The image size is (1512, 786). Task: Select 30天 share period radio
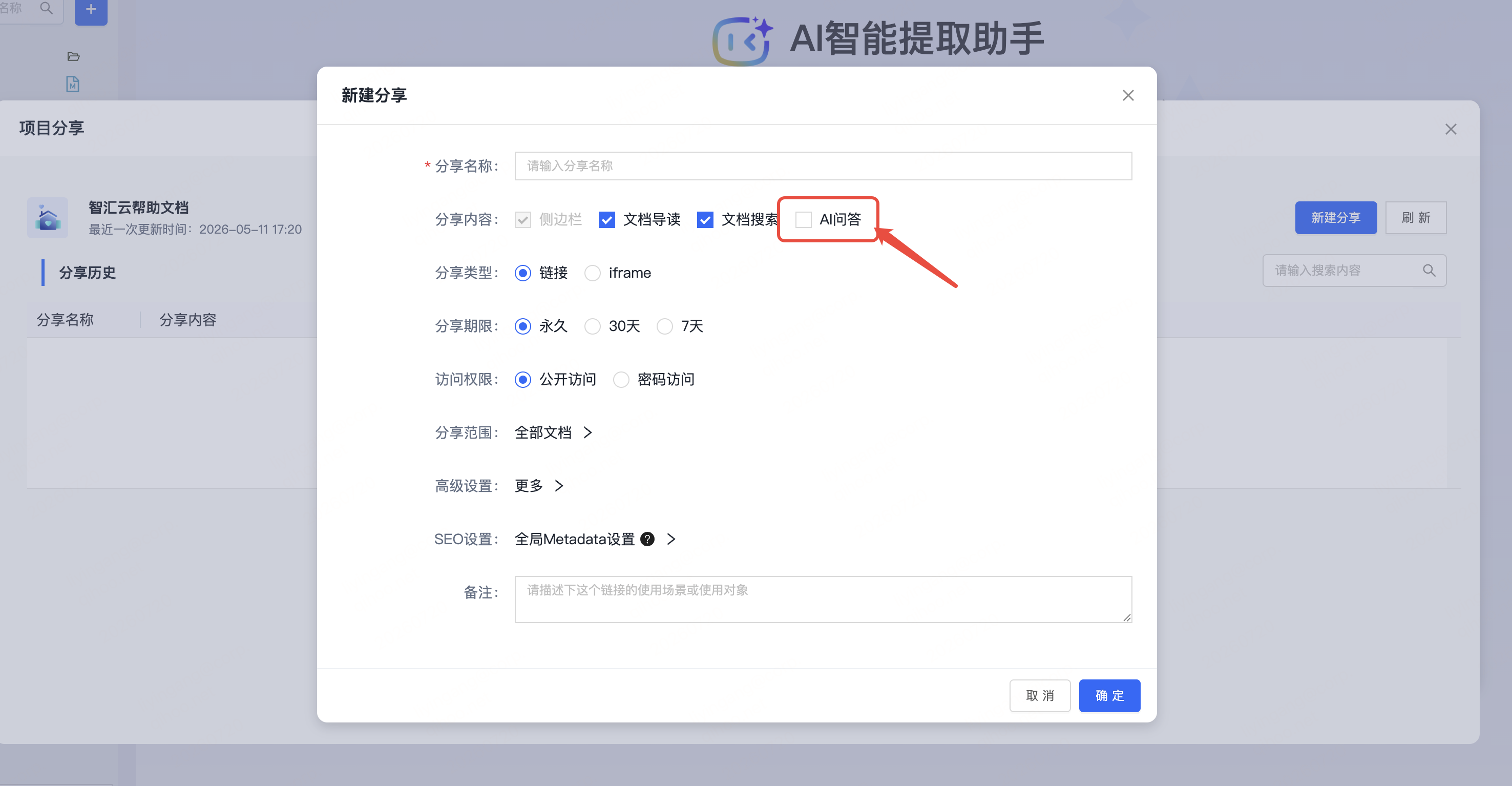592,326
